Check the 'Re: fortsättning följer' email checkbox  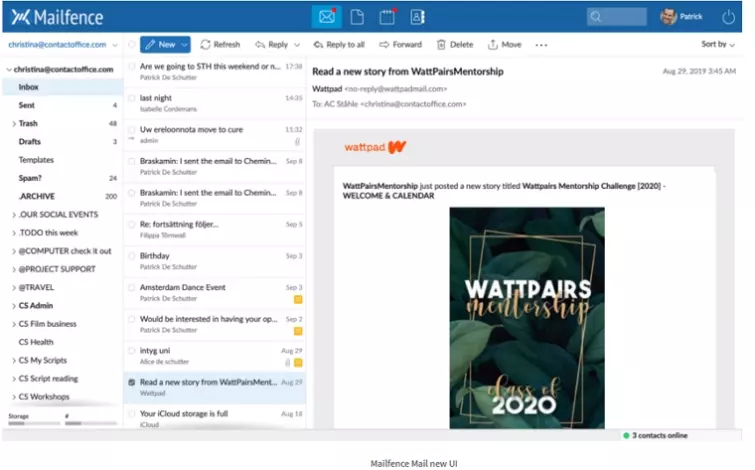point(131,224)
